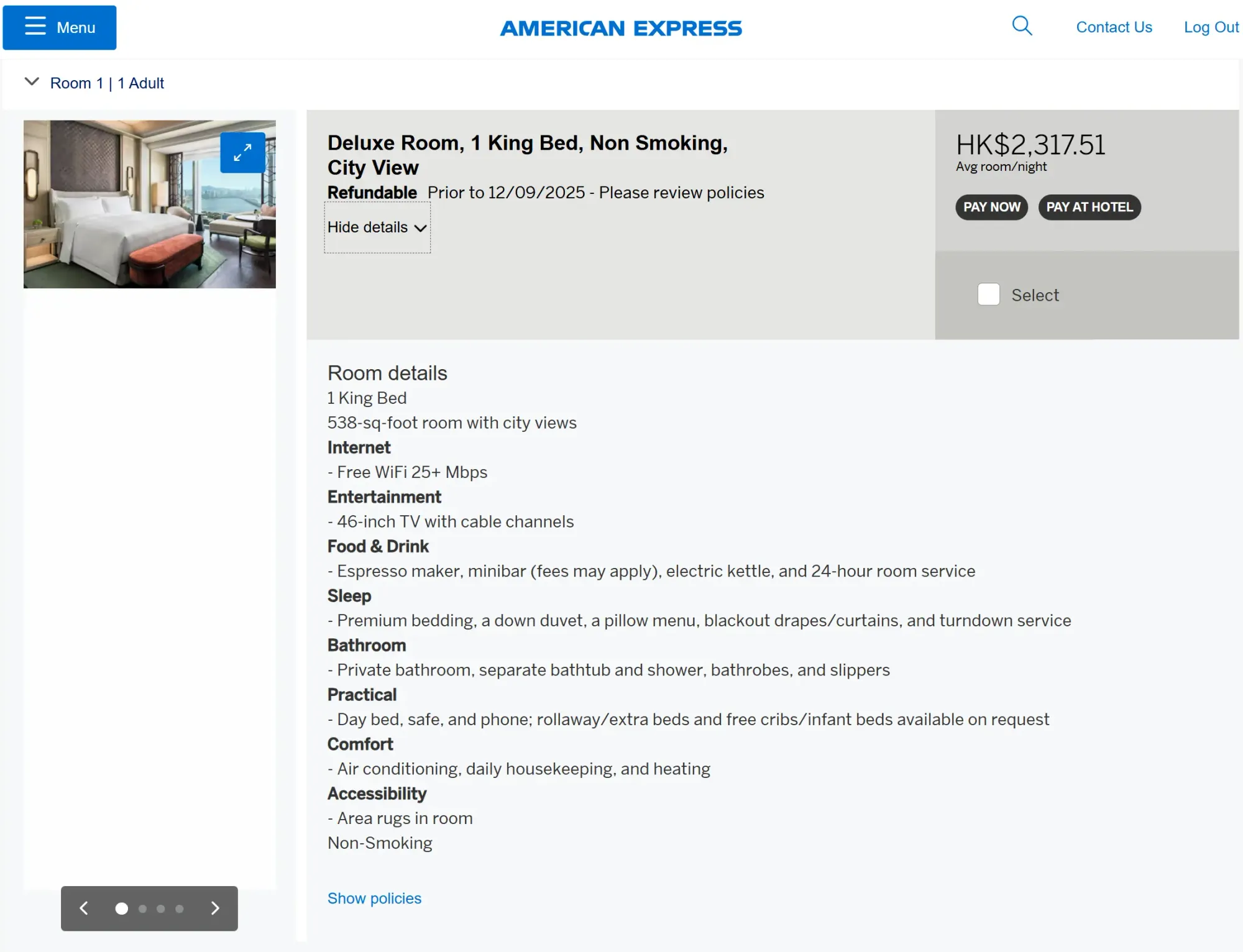Jump to the fourth carousel dot

pyautogui.click(x=180, y=909)
